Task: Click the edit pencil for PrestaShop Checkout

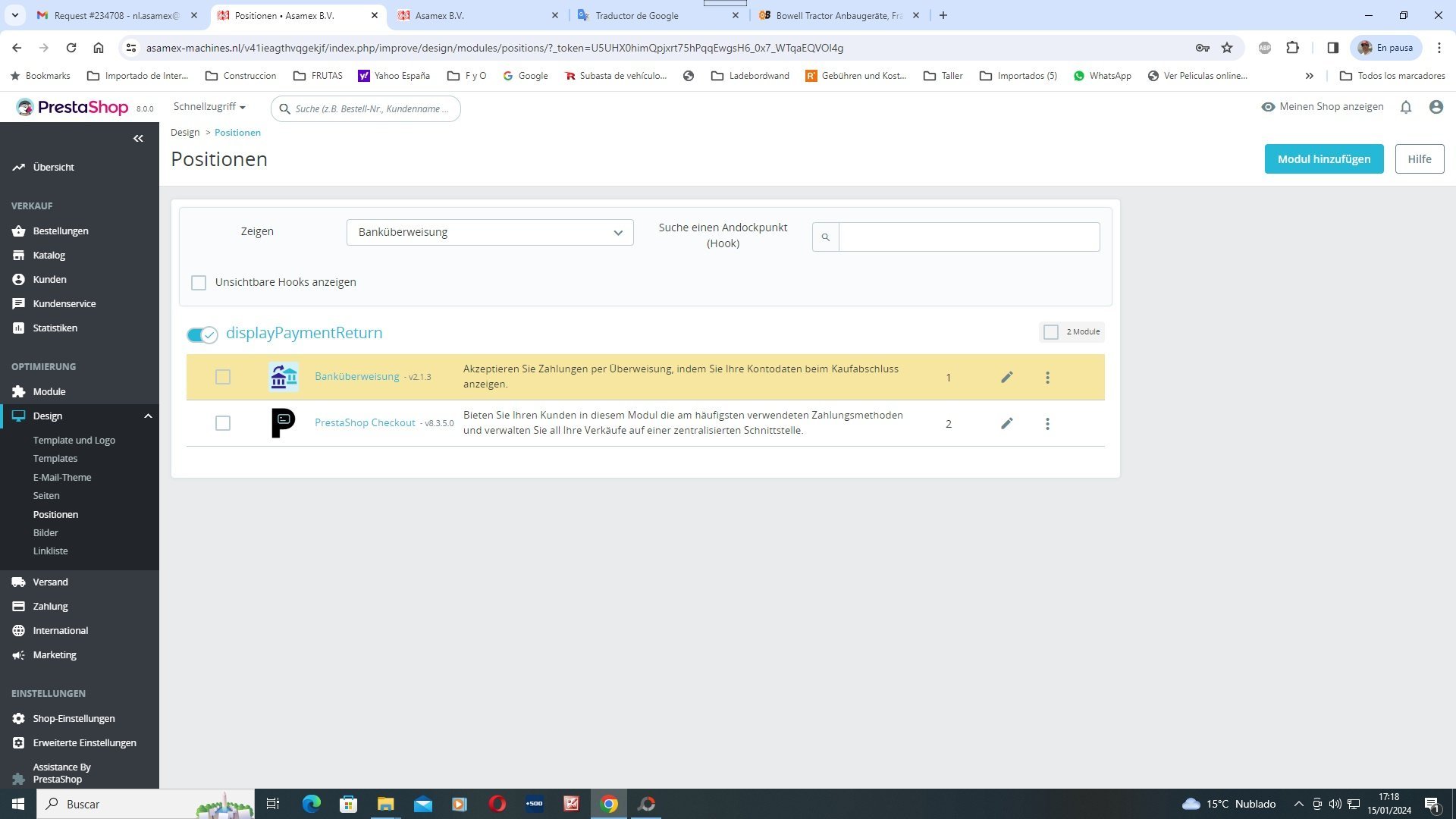Action: pyautogui.click(x=1006, y=423)
